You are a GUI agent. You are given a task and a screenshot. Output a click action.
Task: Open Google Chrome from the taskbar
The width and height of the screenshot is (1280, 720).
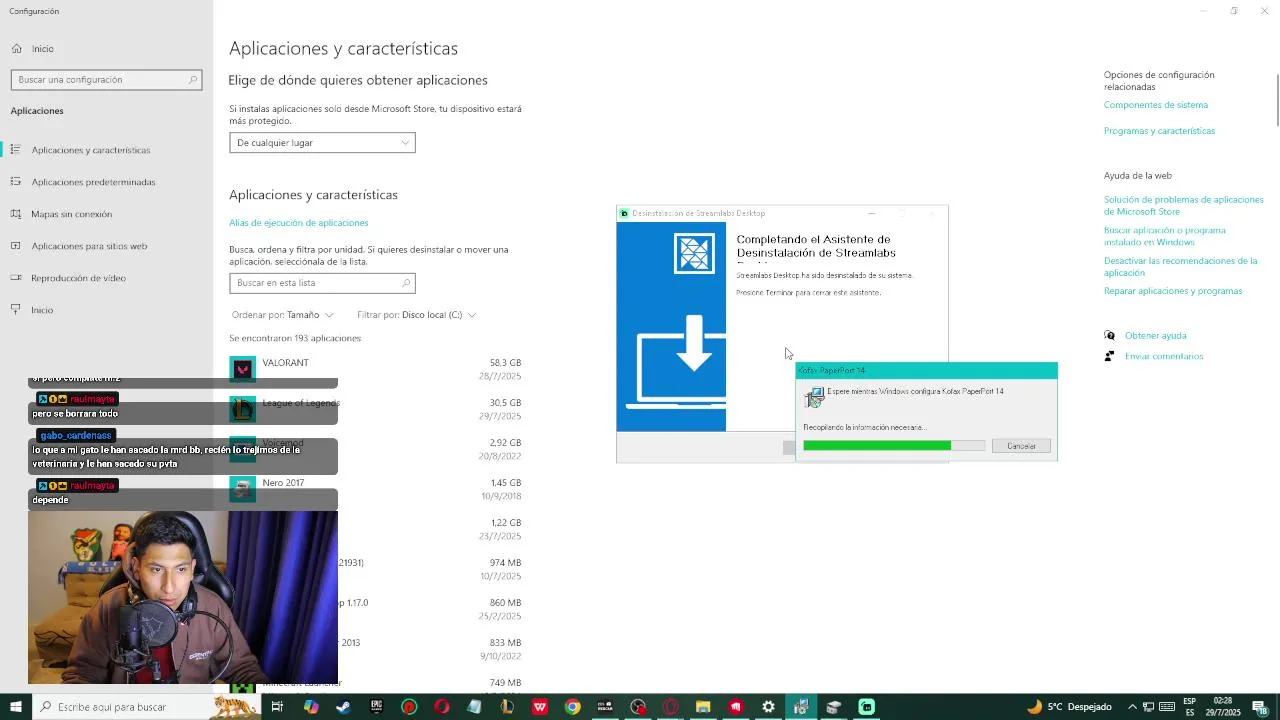572,707
